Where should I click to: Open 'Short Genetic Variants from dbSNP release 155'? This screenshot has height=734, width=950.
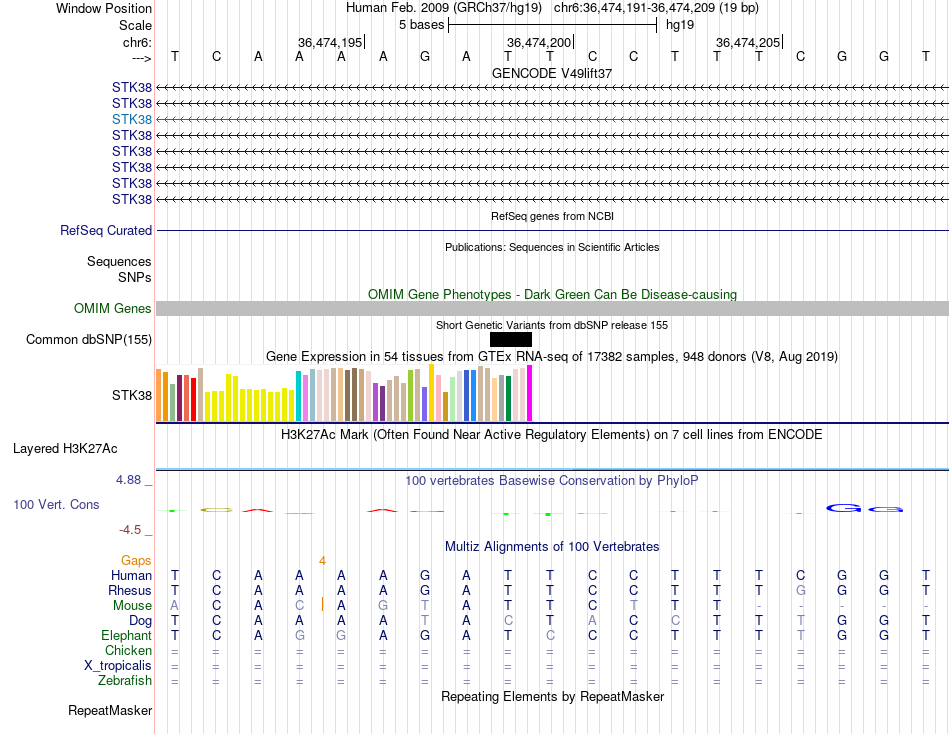tap(552, 325)
